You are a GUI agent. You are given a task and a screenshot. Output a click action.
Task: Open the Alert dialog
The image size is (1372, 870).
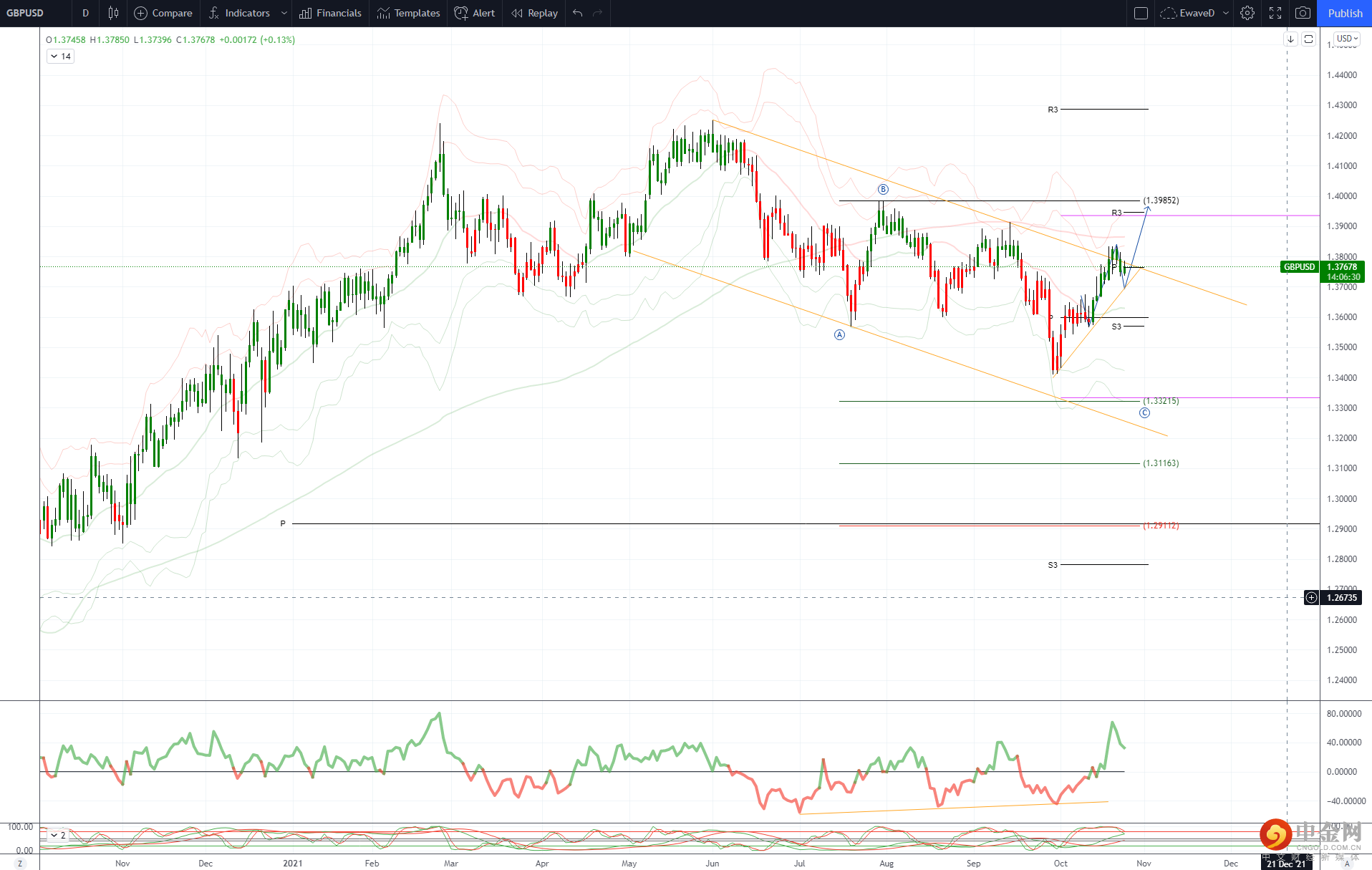point(474,13)
